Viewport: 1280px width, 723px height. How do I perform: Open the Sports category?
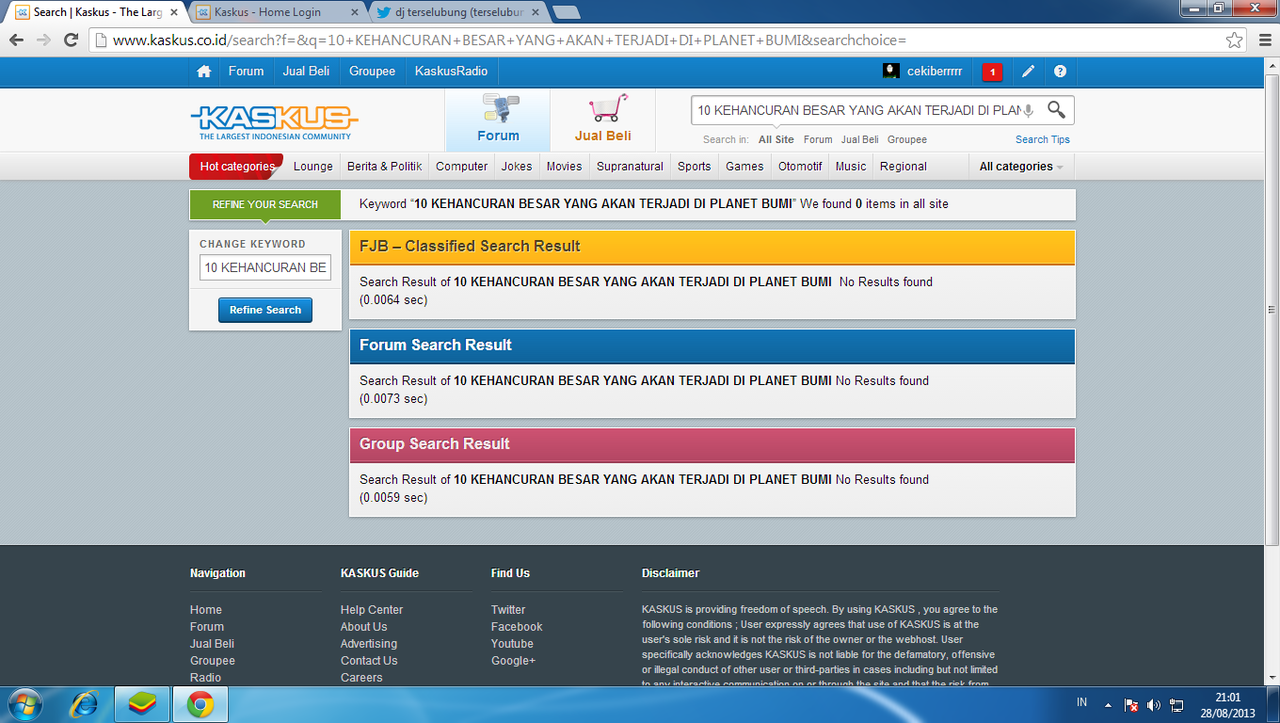[694, 166]
